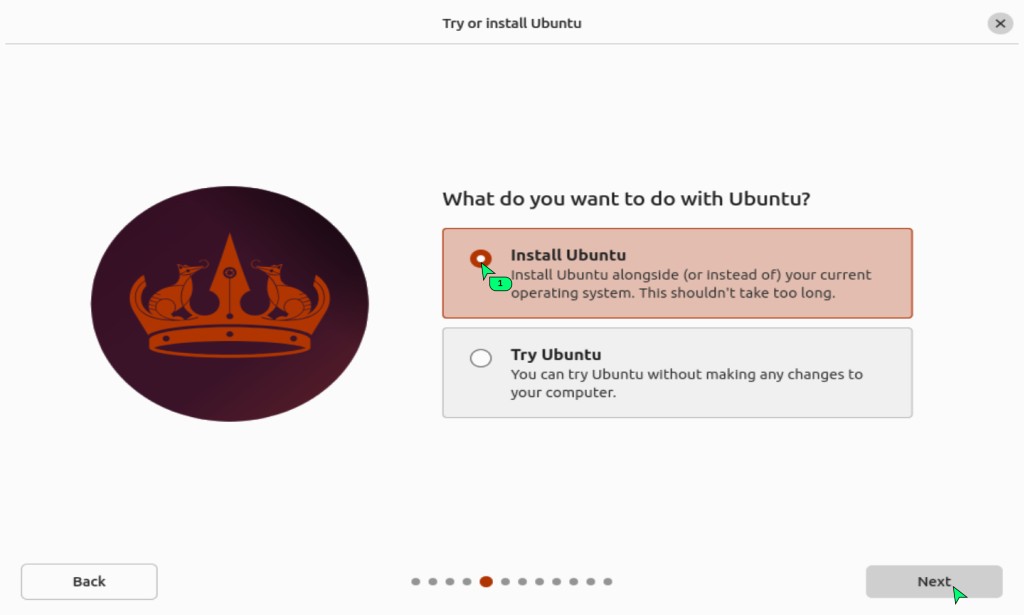Click the eighth page indicator dot
Image resolution: width=1024 pixels, height=615 pixels.
pyautogui.click(x=539, y=581)
